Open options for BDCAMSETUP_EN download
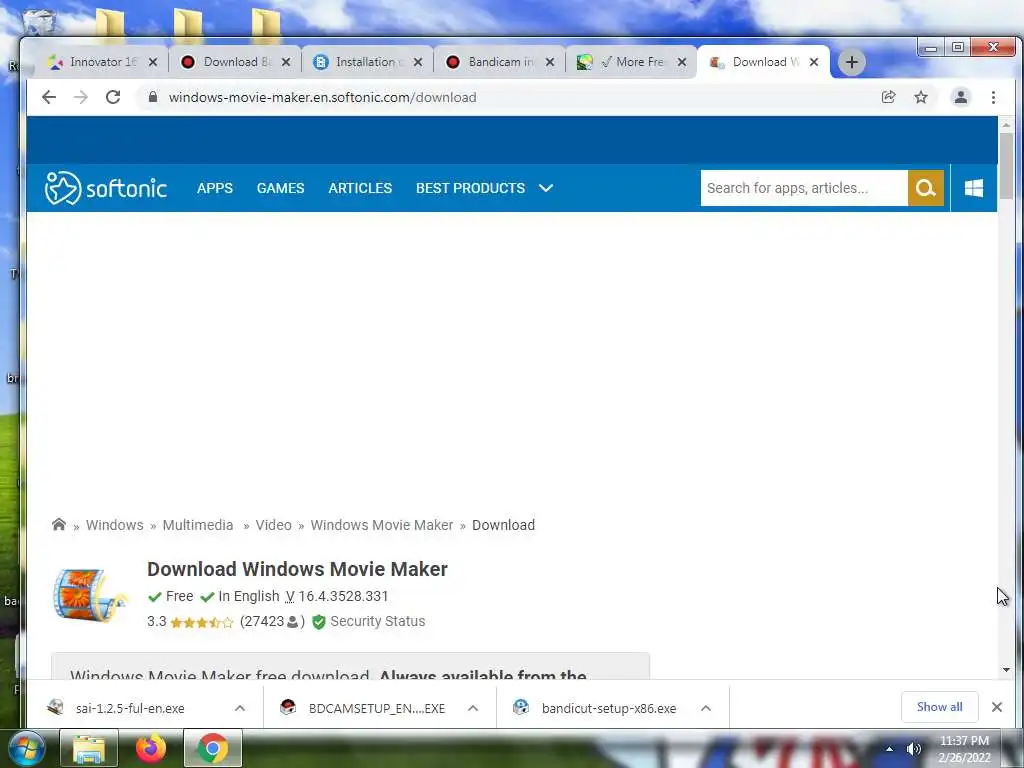This screenshot has width=1024, height=768. tap(473, 708)
